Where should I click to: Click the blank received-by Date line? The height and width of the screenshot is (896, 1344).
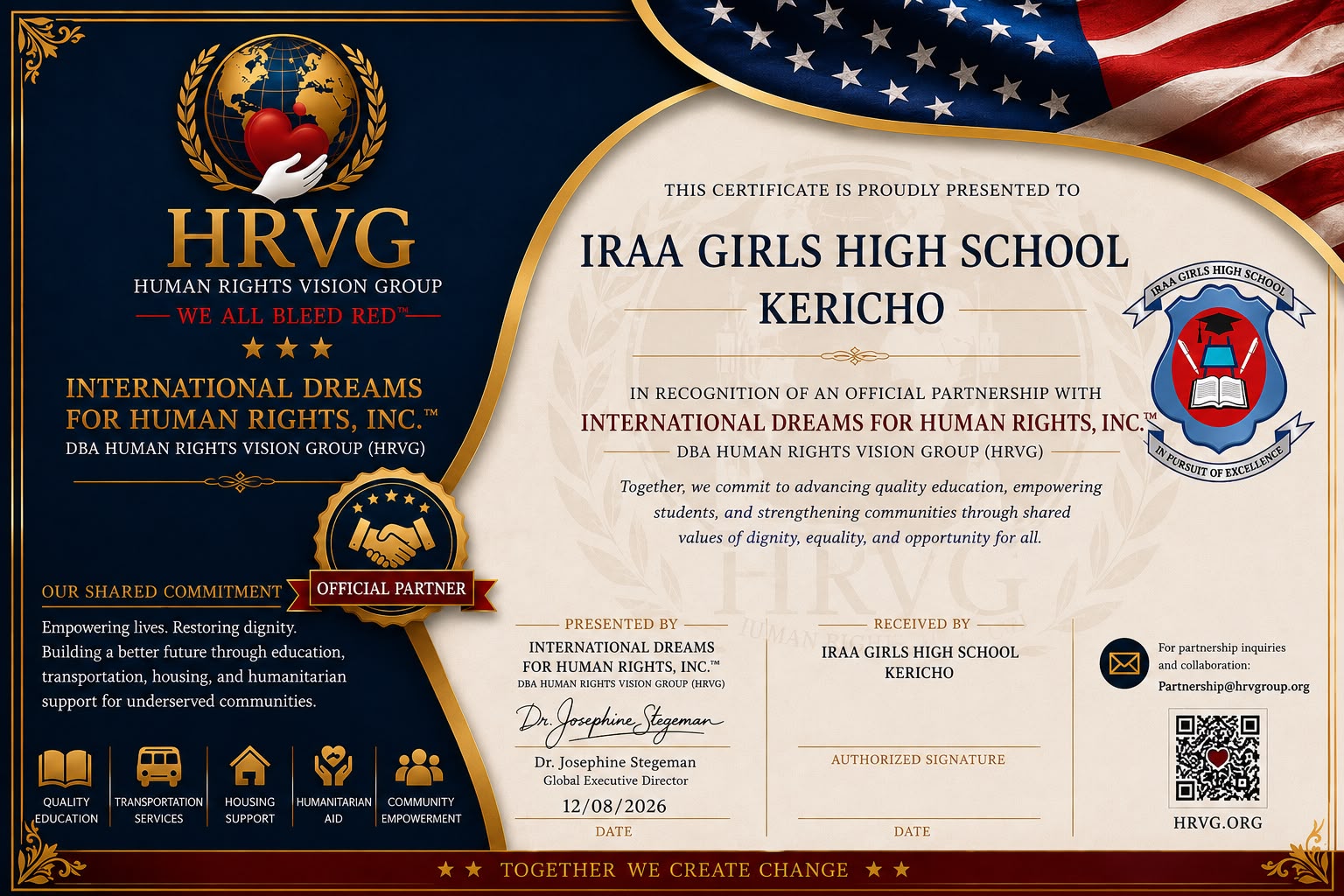[x=919, y=817]
